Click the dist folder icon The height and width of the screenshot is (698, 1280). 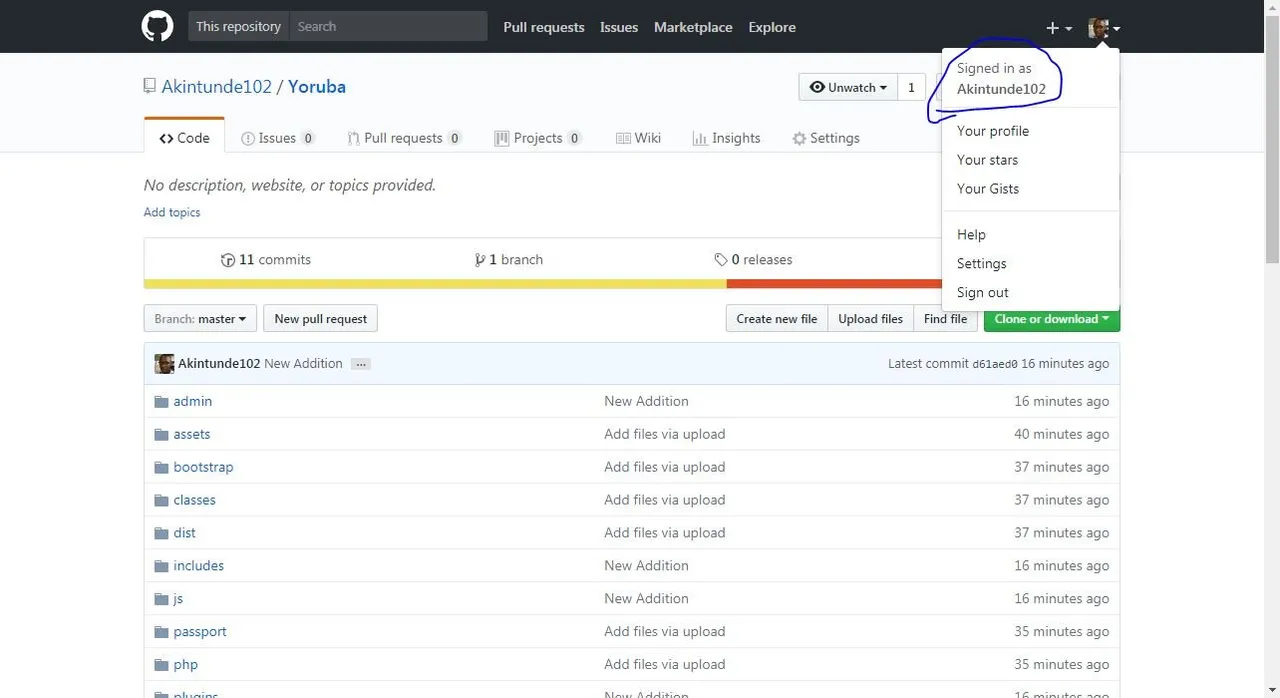pos(161,534)
